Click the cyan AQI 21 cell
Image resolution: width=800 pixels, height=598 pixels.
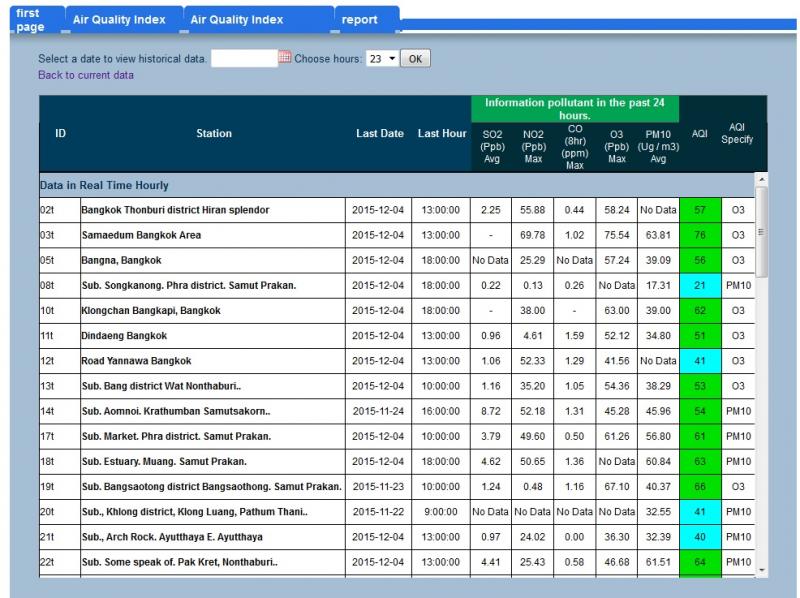click(x=700, y=285)
